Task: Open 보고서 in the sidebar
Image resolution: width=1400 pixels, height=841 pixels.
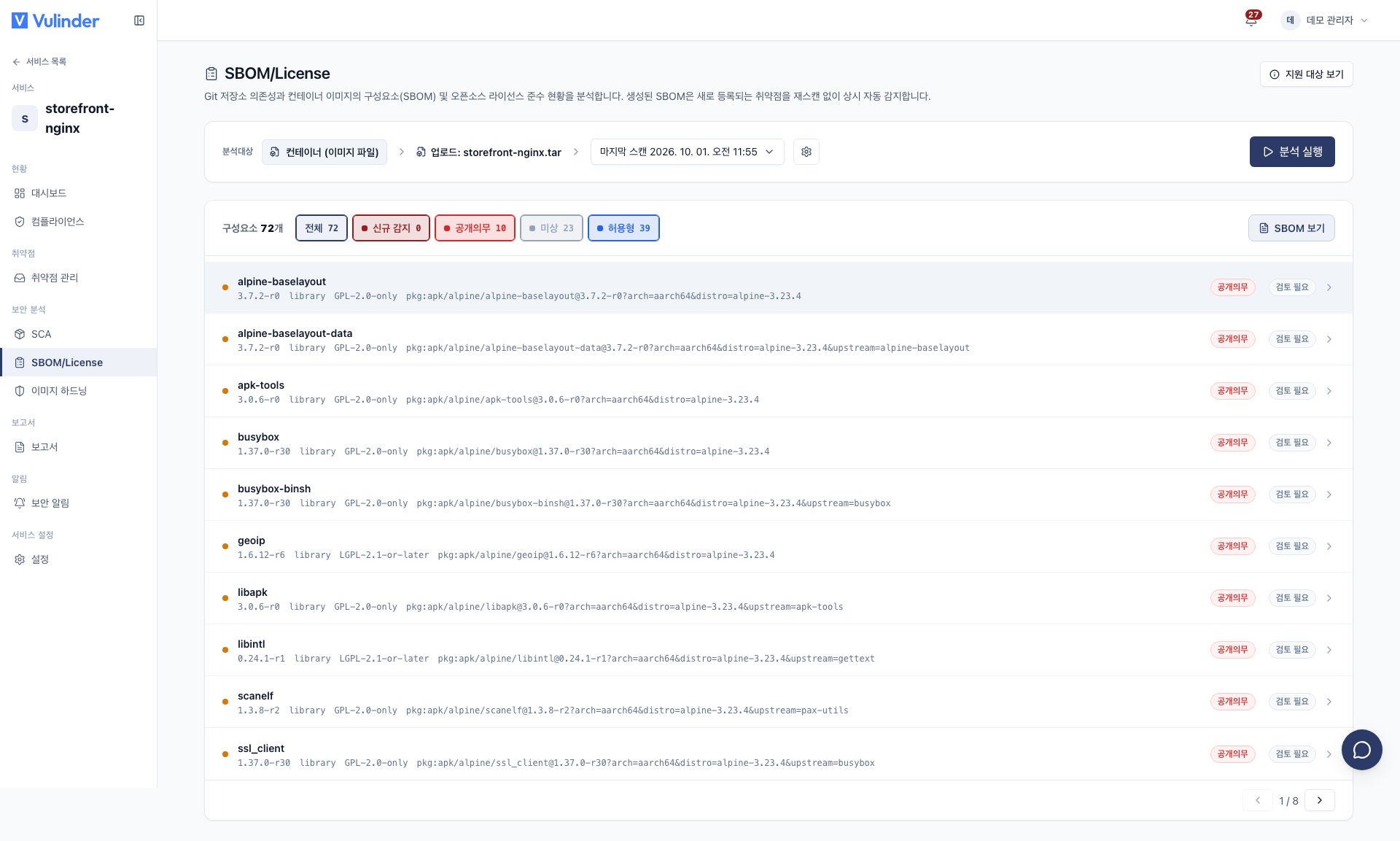Action: tap(78, 447)
